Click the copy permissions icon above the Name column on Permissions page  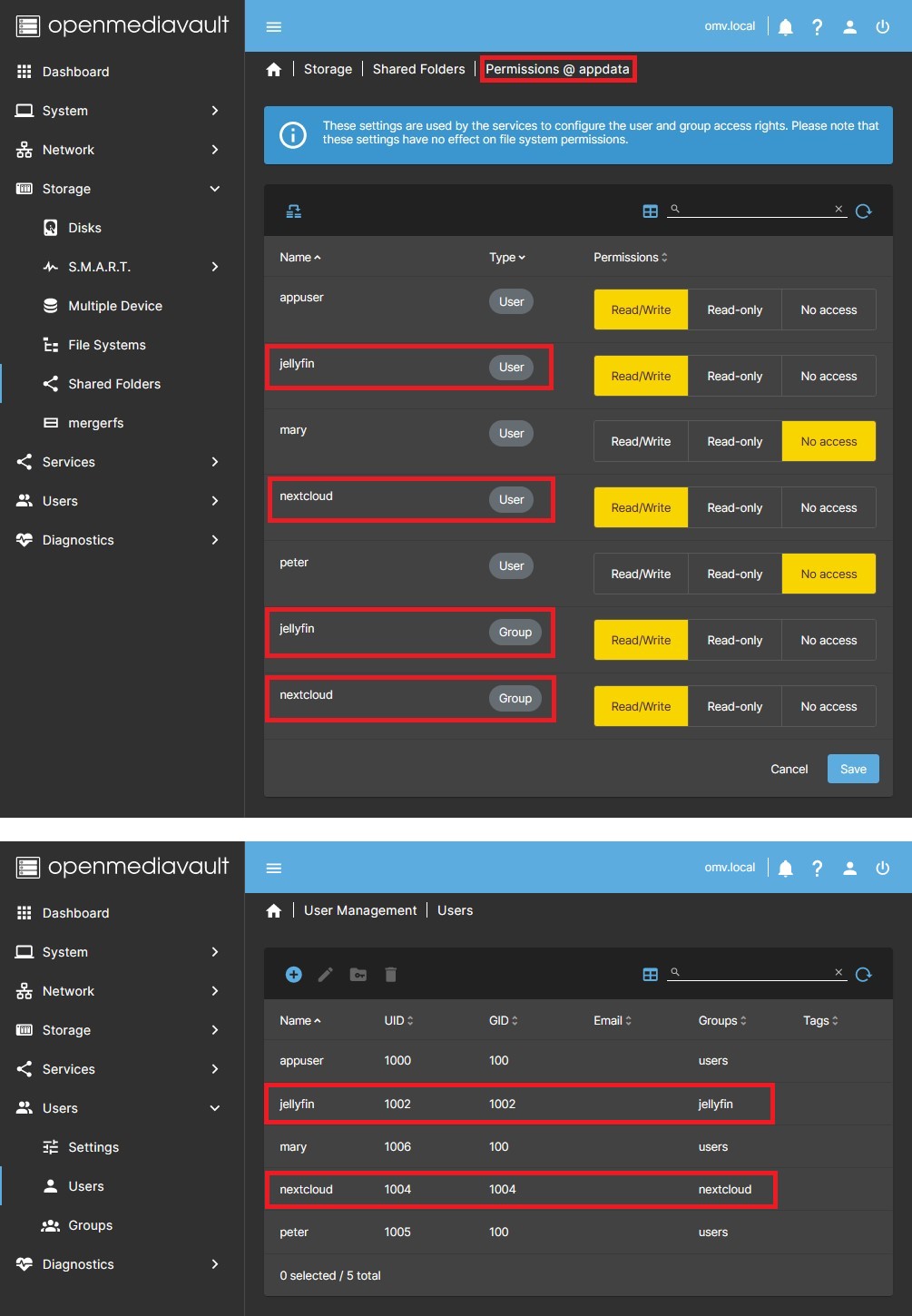293,211
